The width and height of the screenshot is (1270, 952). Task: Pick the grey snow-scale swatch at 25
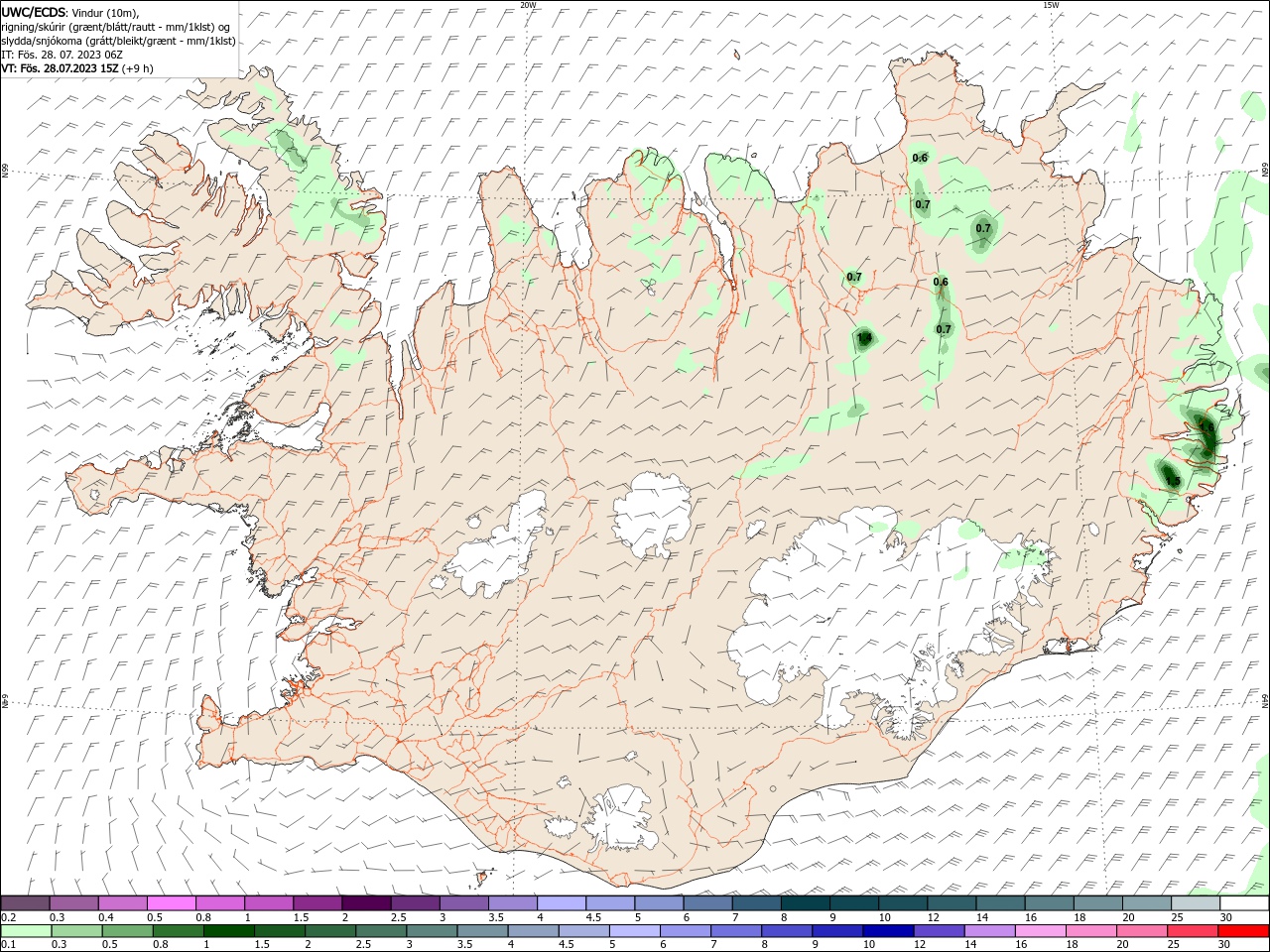point(1197,903)
